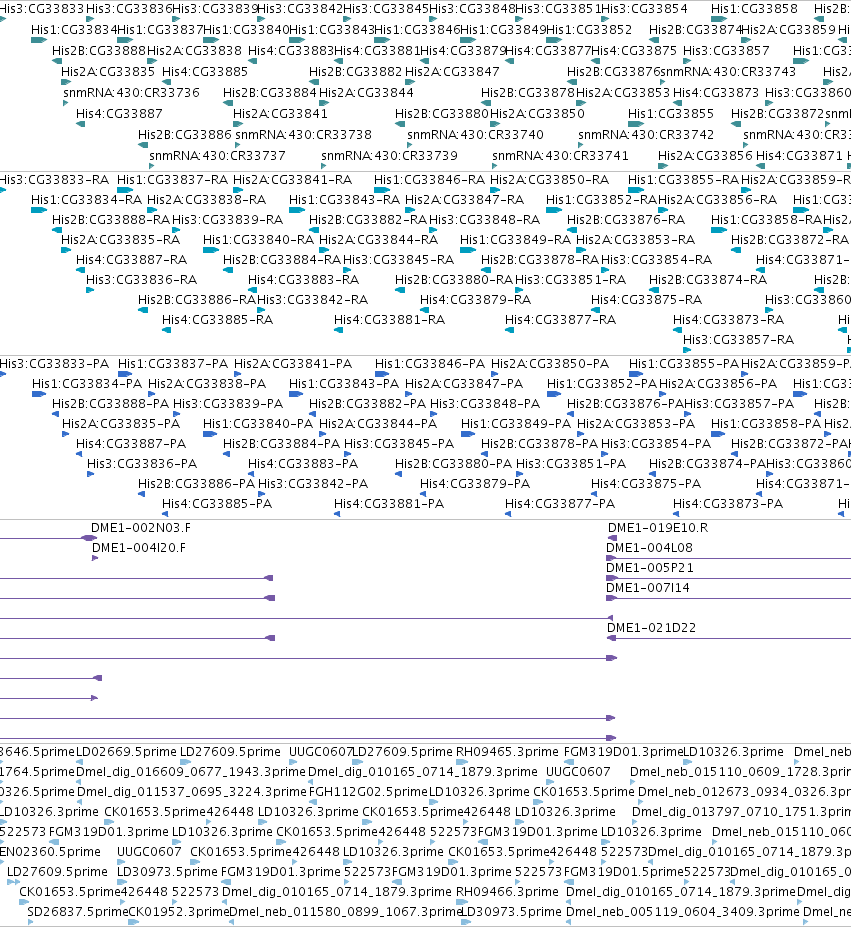Select gene feature His2B:CG33888

click(99, 51)
